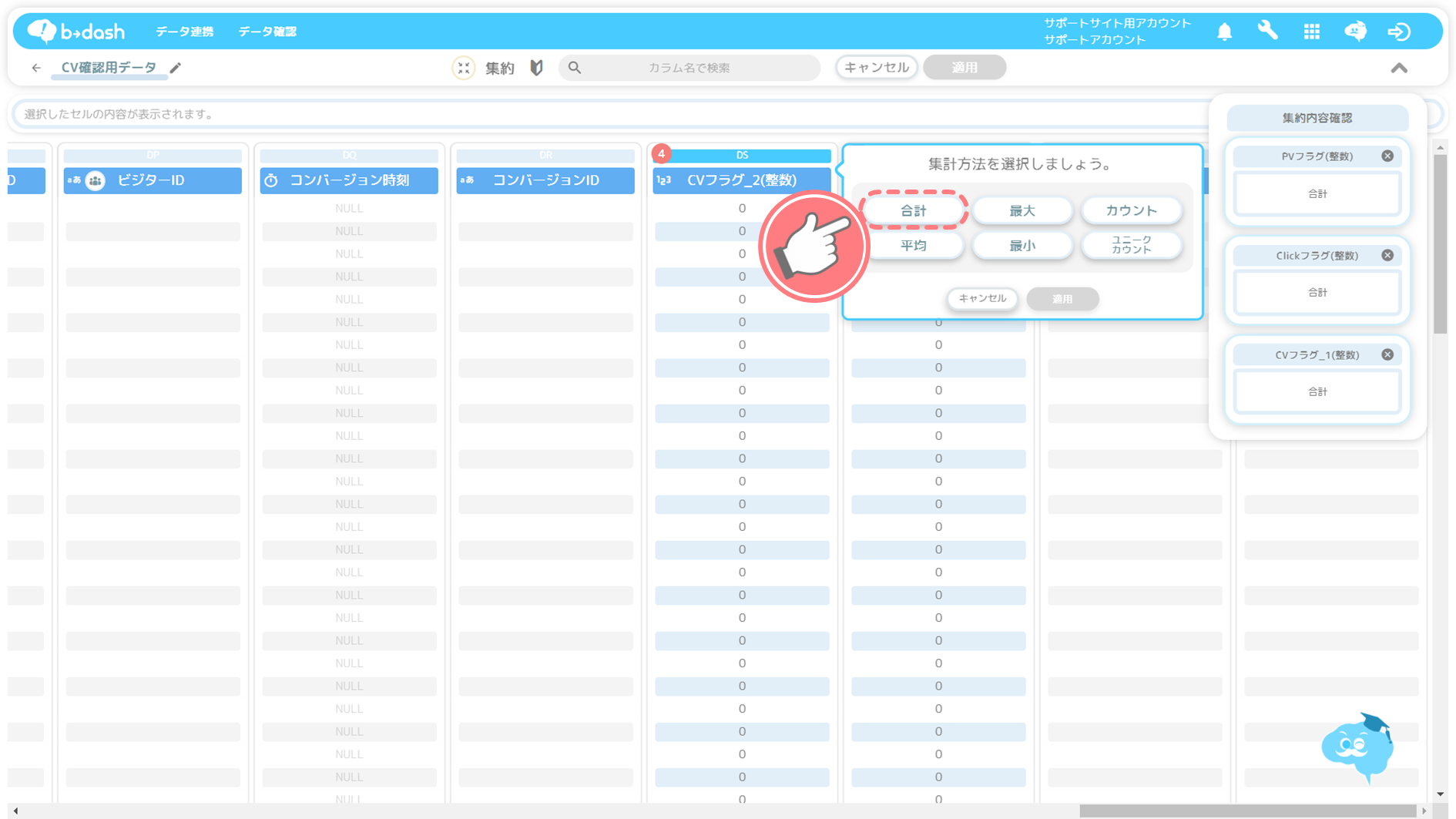Open the wrench settings icon
This screenshot has height=819, width=1456.
pos(1267,31)
